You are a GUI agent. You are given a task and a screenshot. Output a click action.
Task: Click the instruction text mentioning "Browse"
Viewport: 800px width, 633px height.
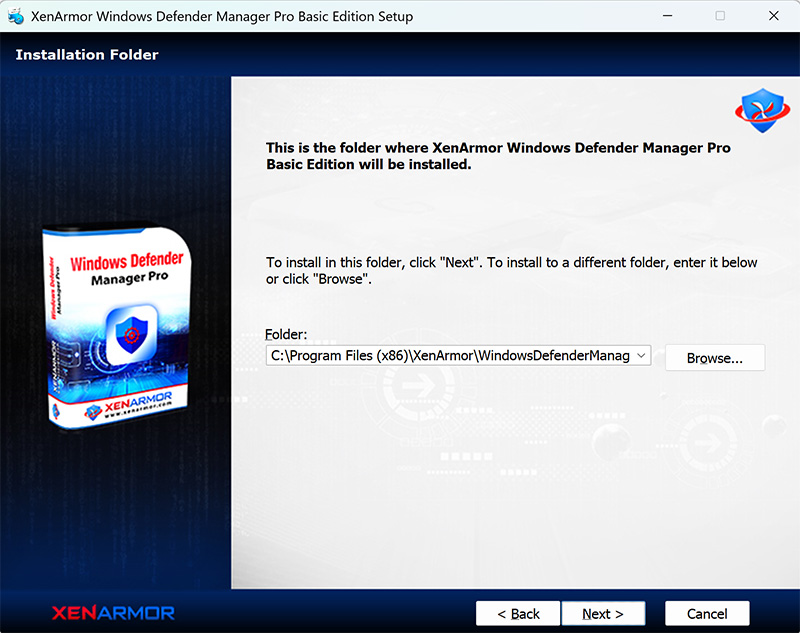[511, 270]
